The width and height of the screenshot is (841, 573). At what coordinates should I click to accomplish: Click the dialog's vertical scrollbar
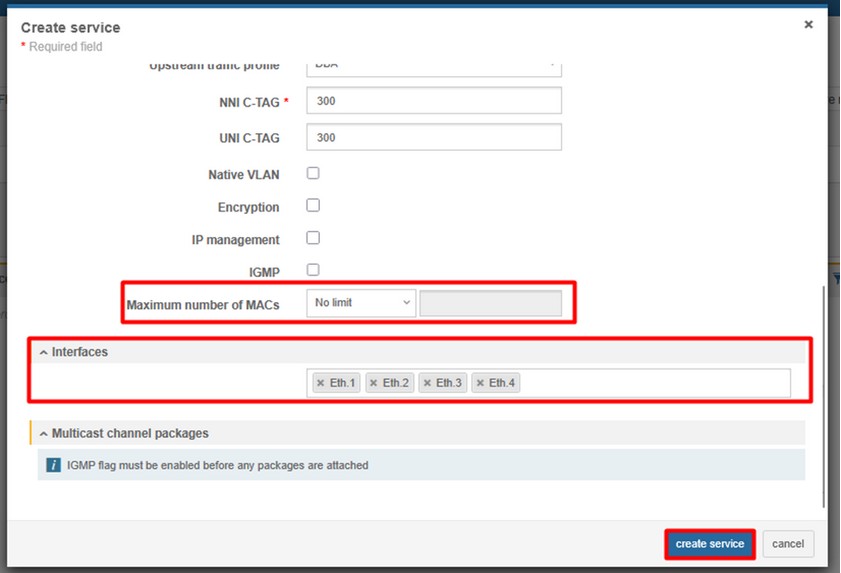tap(824, 400)
